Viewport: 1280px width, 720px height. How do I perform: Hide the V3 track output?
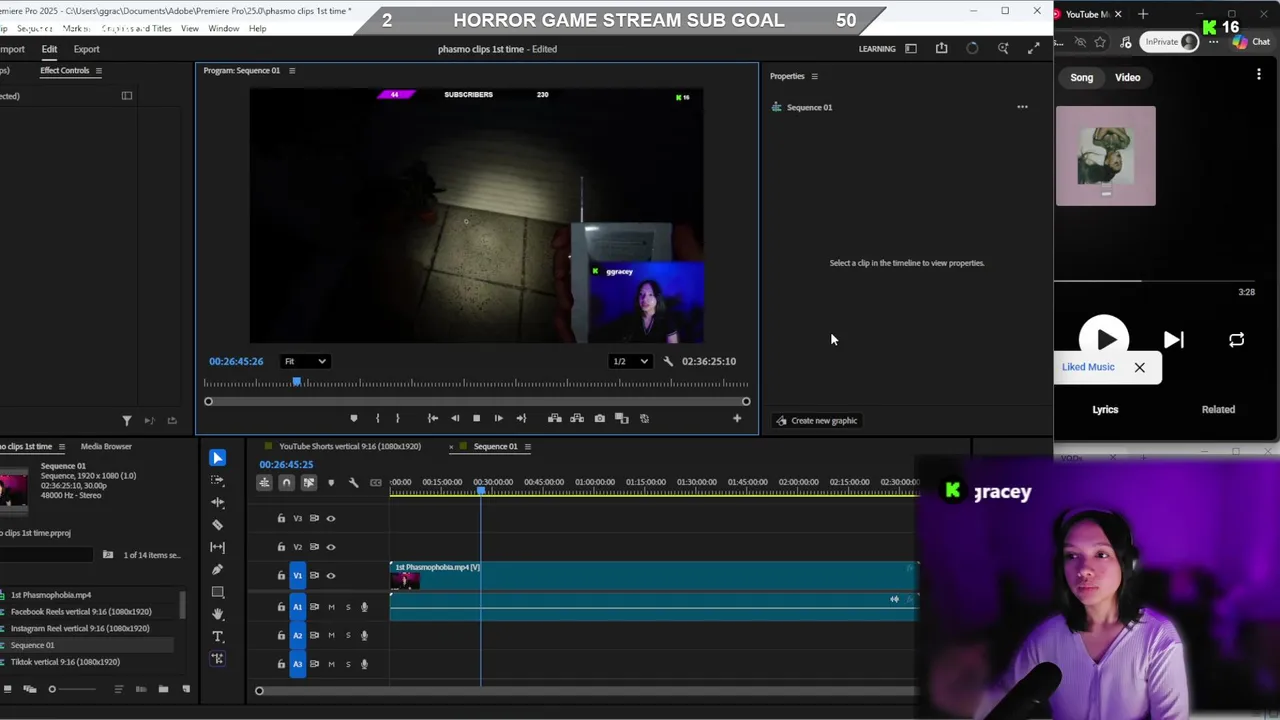click(x=331, y=518)
